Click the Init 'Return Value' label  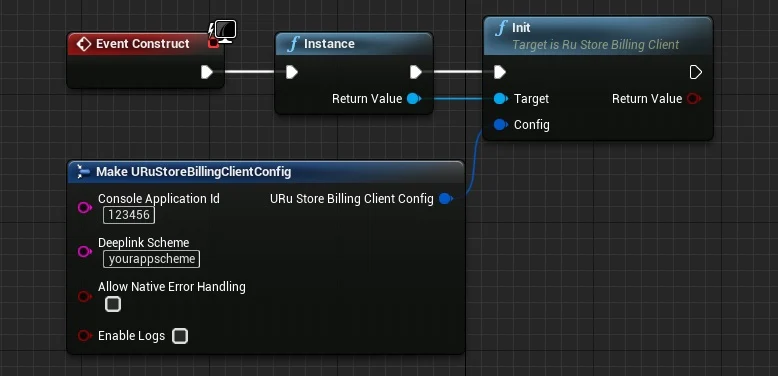[x=647, y=99]
